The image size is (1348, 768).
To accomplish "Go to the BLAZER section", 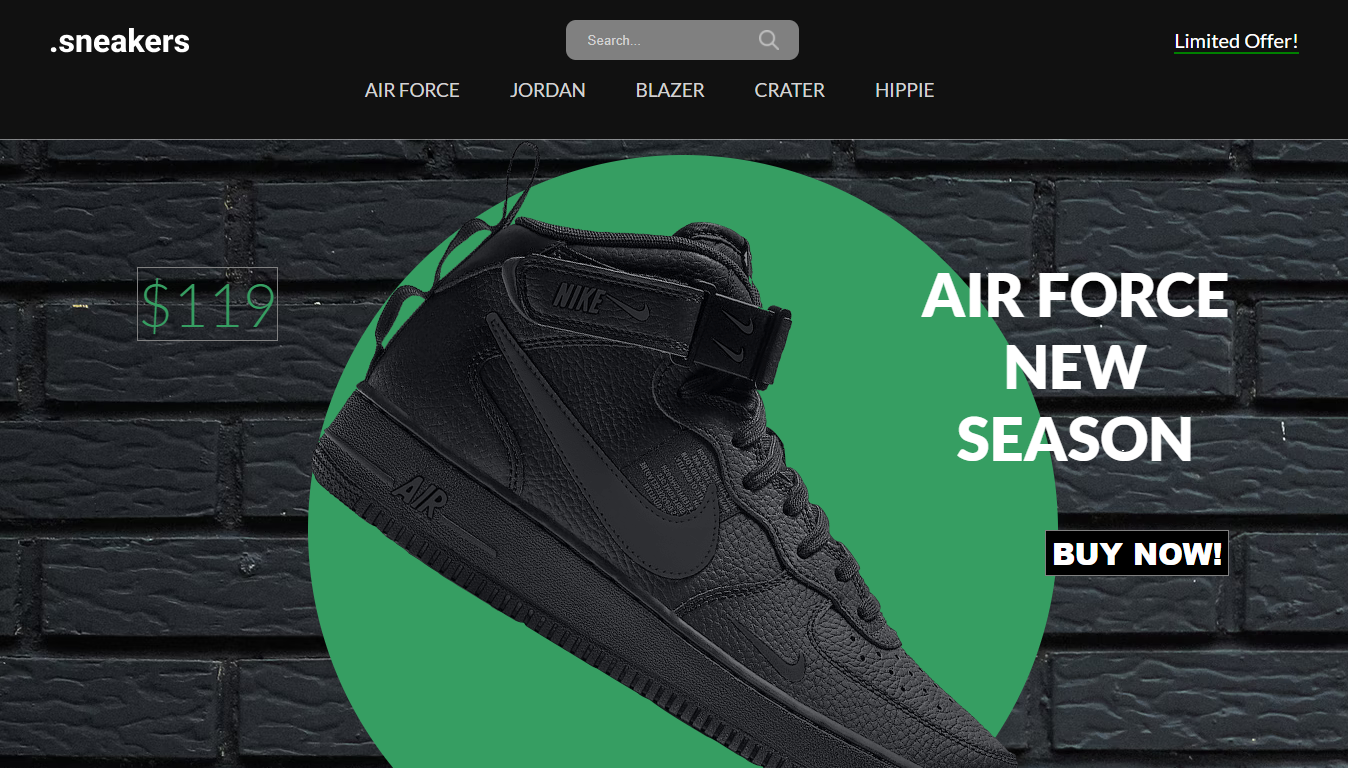I will point(670,90).
